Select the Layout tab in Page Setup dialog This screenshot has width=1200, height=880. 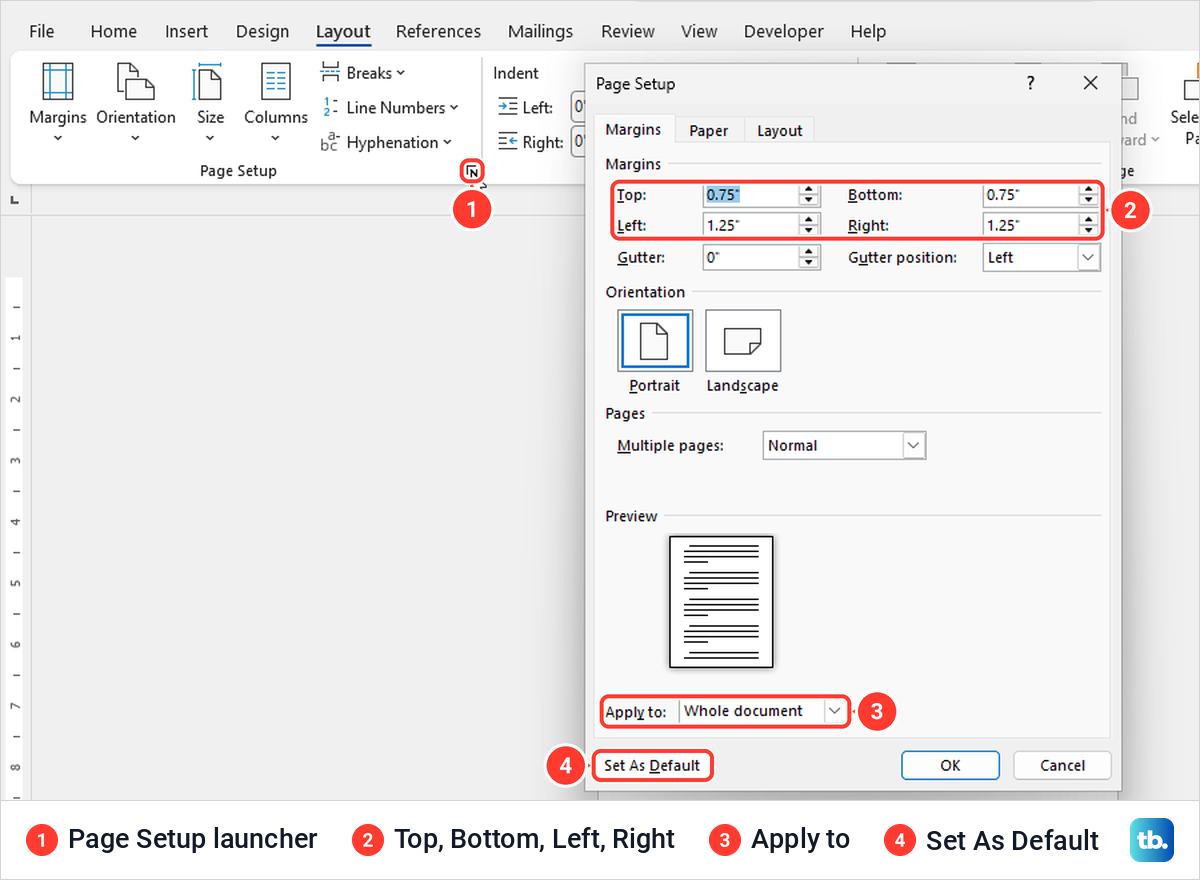pyautogui.click(x=779, y=130)
